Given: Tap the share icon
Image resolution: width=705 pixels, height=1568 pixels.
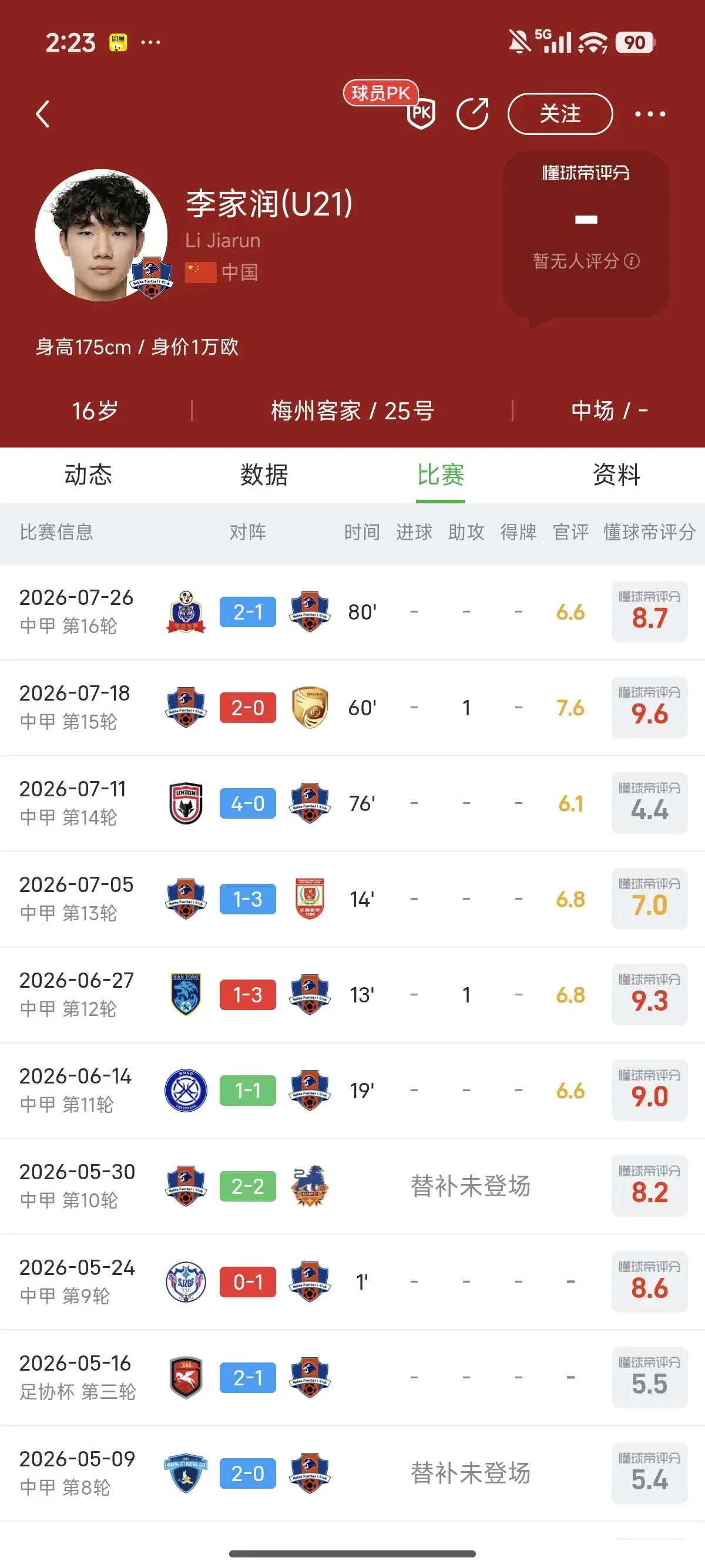Looking at the screenshot, I should click(473, 113).
